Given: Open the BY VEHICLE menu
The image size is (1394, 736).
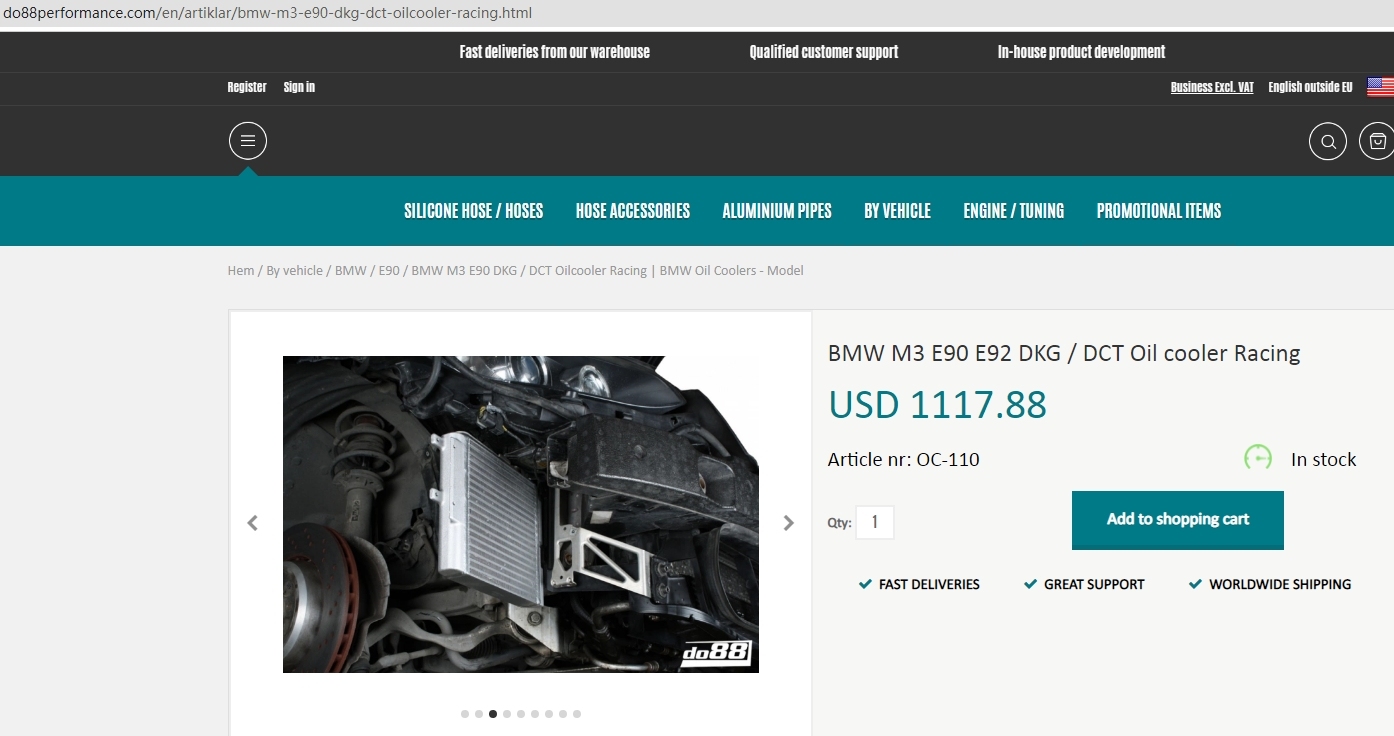Looking at the screenshot, I should [897, 211].
